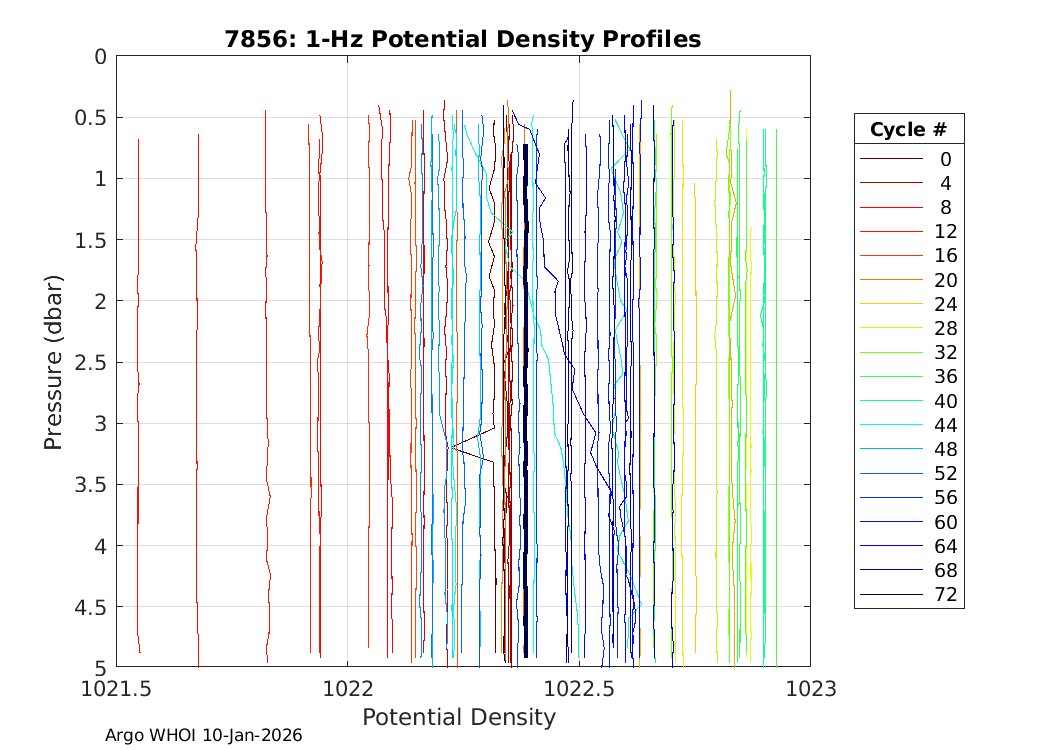Click the thick dark blue profile line

[525, 400]
